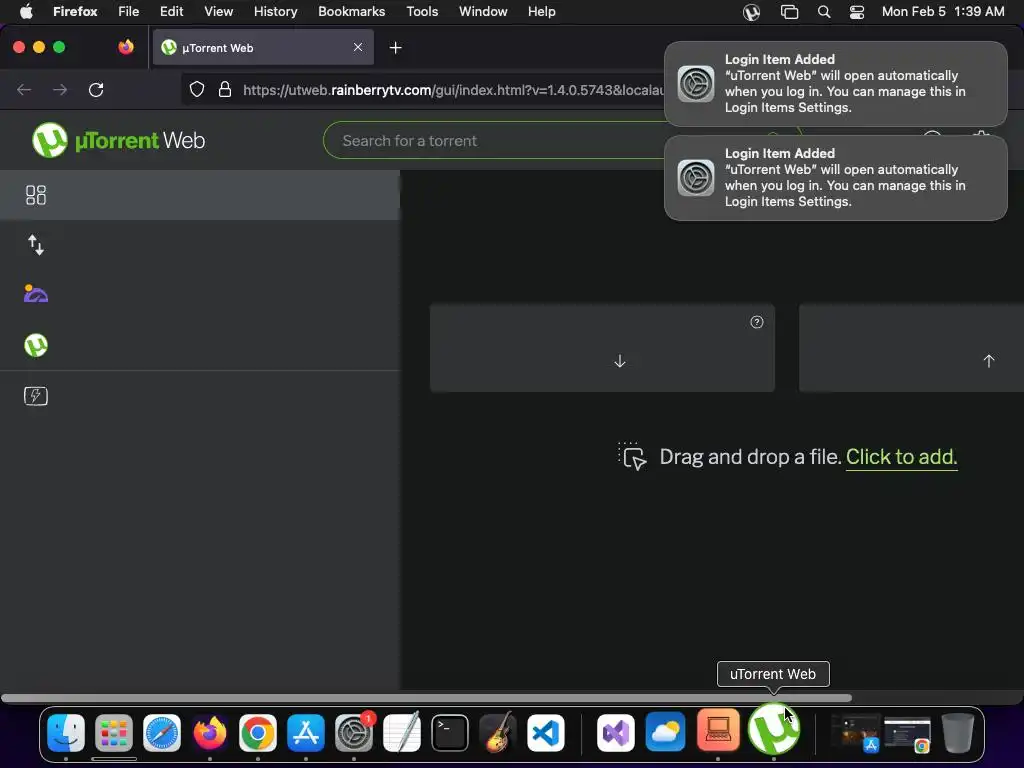Click the second Login Item Added notification

click(x=835, y=178)
